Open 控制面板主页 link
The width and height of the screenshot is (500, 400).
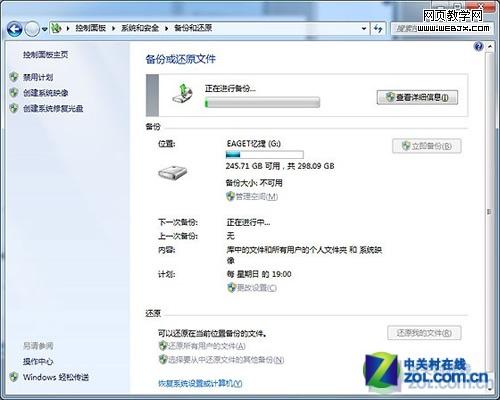coord(45,54)
